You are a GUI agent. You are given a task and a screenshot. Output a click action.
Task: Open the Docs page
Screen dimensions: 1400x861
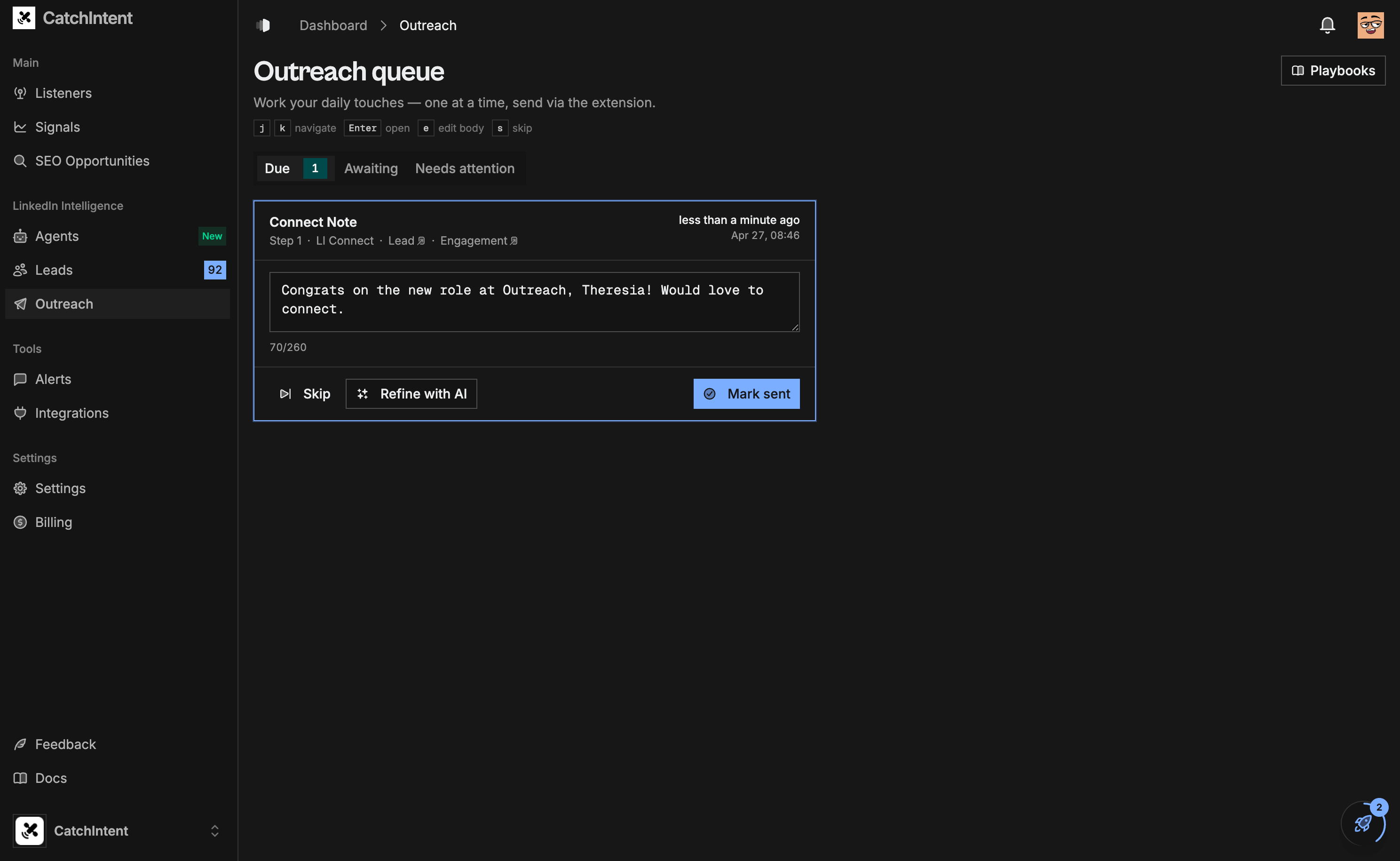pyautogui.click(x=51, y=778)
